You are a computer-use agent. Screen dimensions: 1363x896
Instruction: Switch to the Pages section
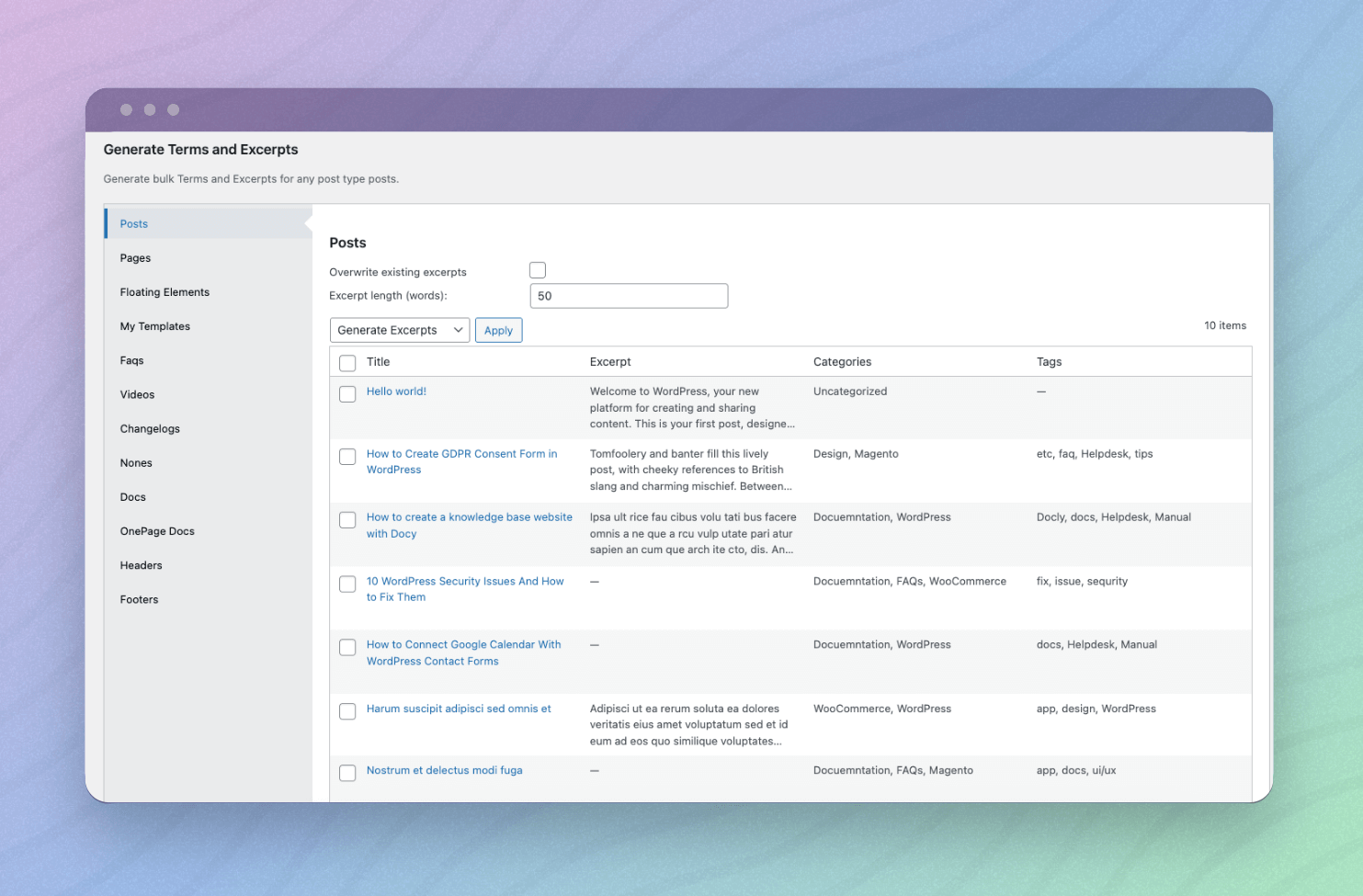[135, 257]
